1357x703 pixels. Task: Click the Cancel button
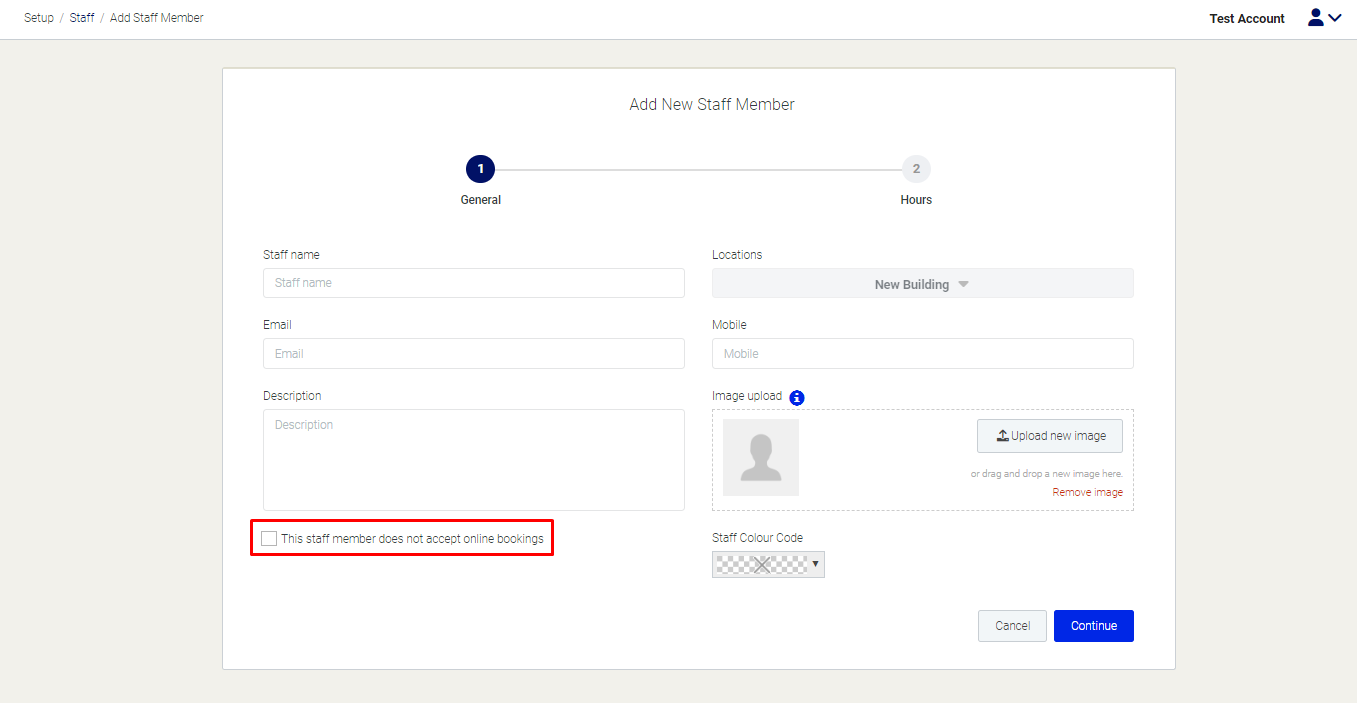point(1012,626)
